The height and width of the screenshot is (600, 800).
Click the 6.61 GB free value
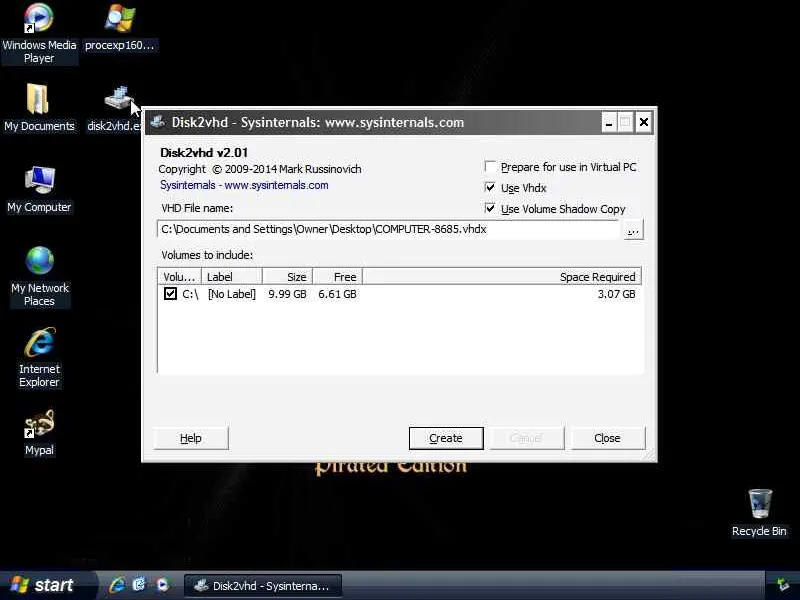(x=337, y=294)
